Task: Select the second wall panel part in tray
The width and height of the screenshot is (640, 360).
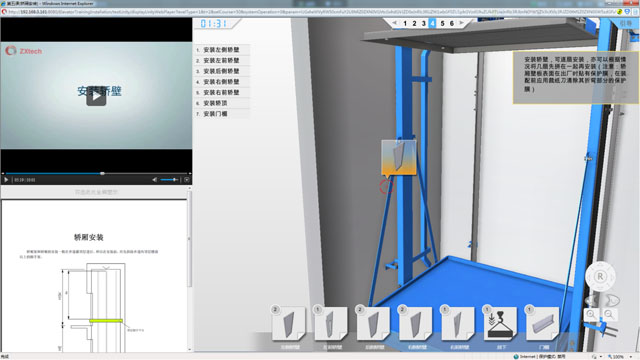Action: click(x=331, y=324)
